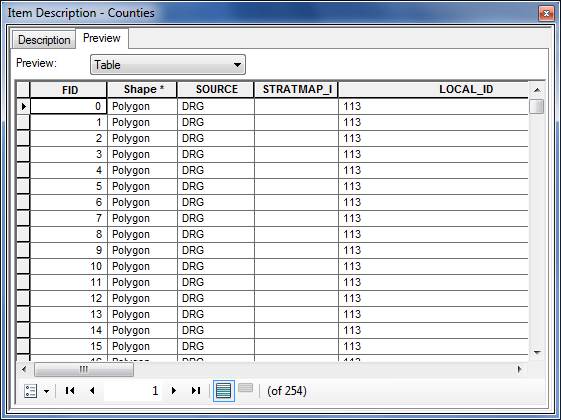561x420 pixels.
Task: Go to the next record
Action: pos(174,391)
